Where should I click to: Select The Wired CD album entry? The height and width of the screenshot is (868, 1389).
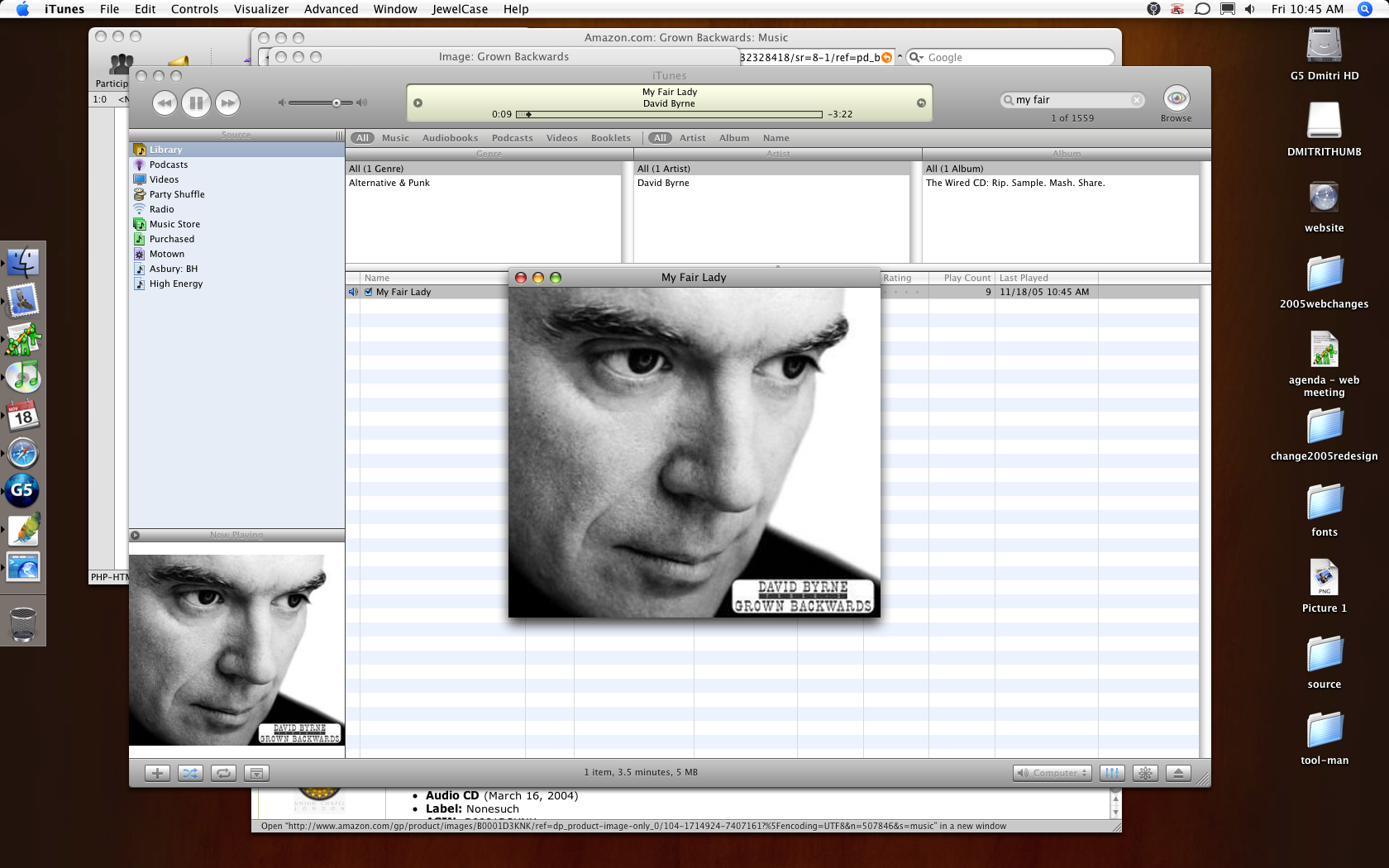[1061, 183]
